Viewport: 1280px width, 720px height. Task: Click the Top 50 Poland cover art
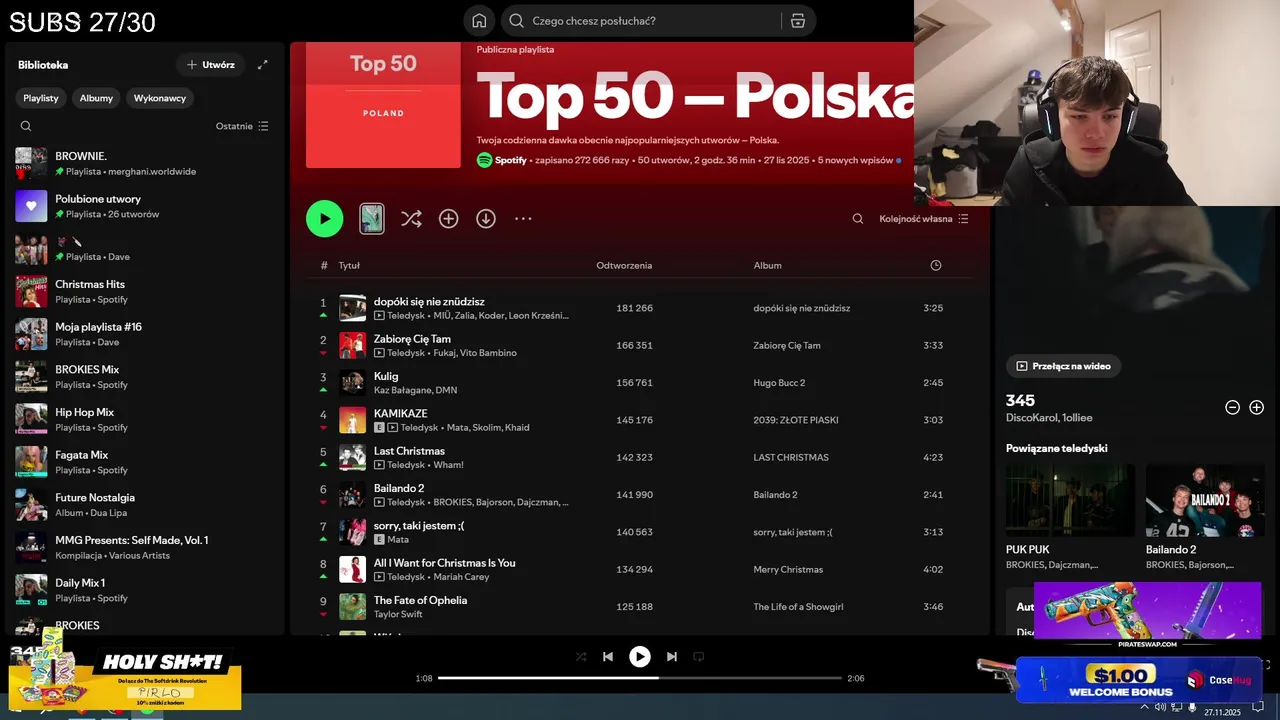click(383, 105)
